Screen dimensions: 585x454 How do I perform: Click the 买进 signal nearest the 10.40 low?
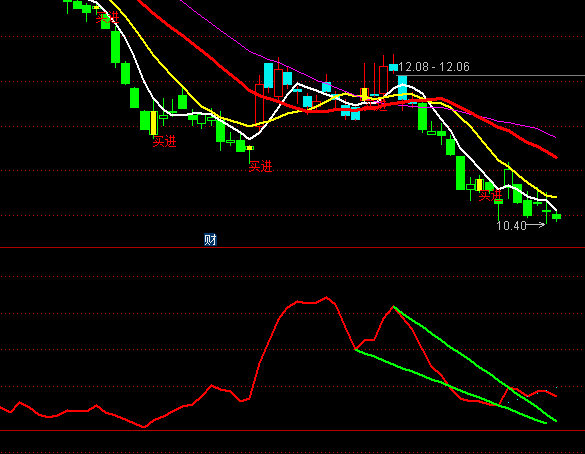pyautogui.click(x=490, y=195)
